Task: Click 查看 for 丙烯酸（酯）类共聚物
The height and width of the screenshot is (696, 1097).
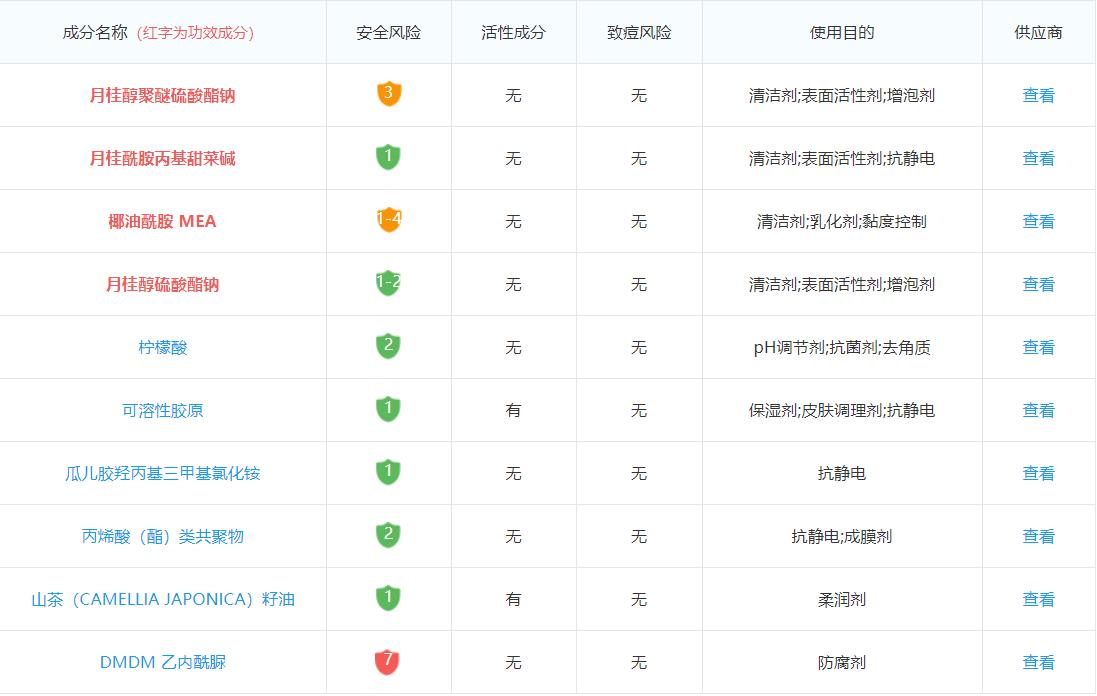Action: [x=1038, y=537]
